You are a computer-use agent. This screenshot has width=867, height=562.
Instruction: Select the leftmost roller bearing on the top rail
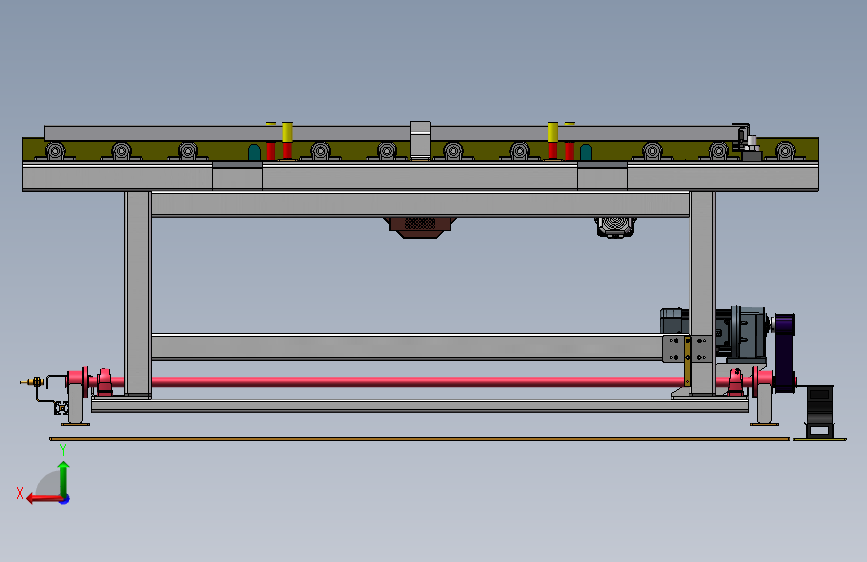[55, 151]
